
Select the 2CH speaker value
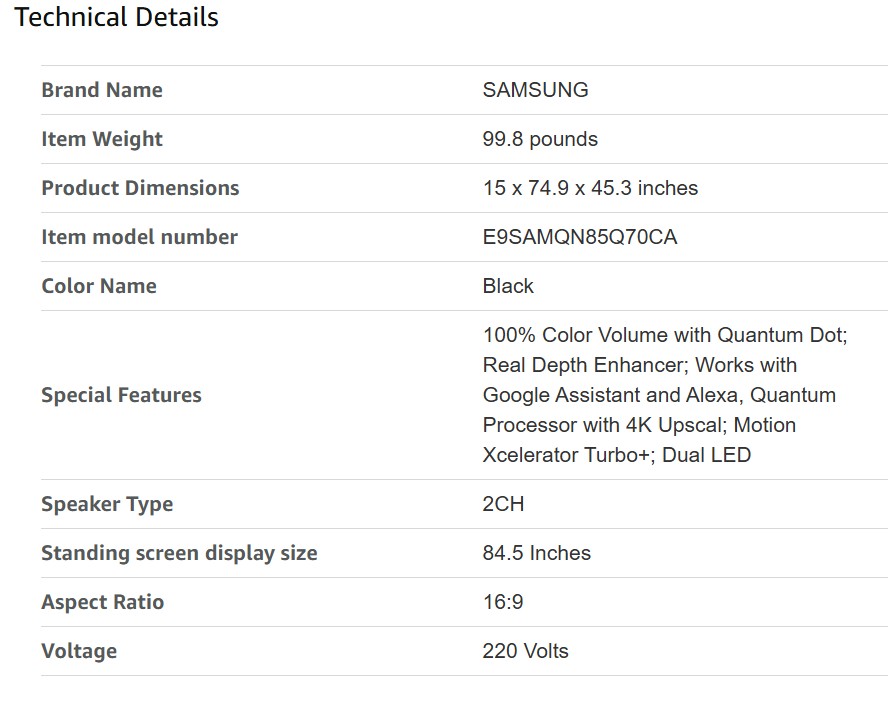pyautogui.click(x=503, y=504)
